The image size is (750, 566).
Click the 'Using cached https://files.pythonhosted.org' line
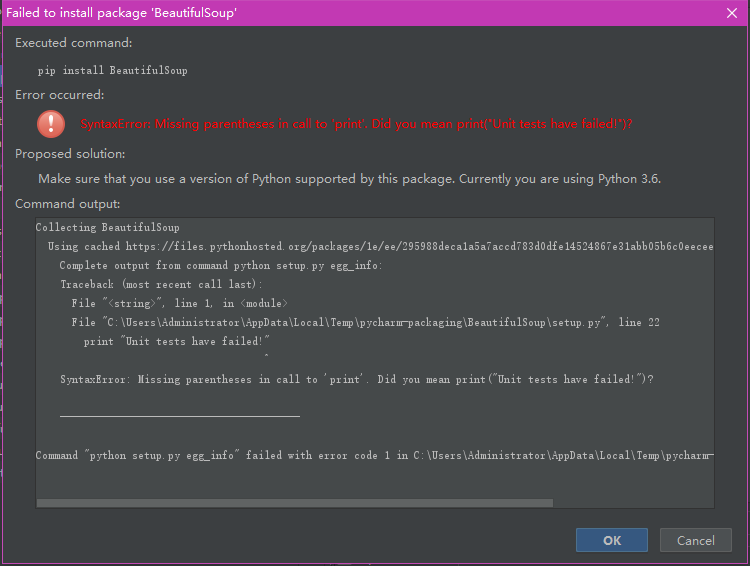(380, 246)
